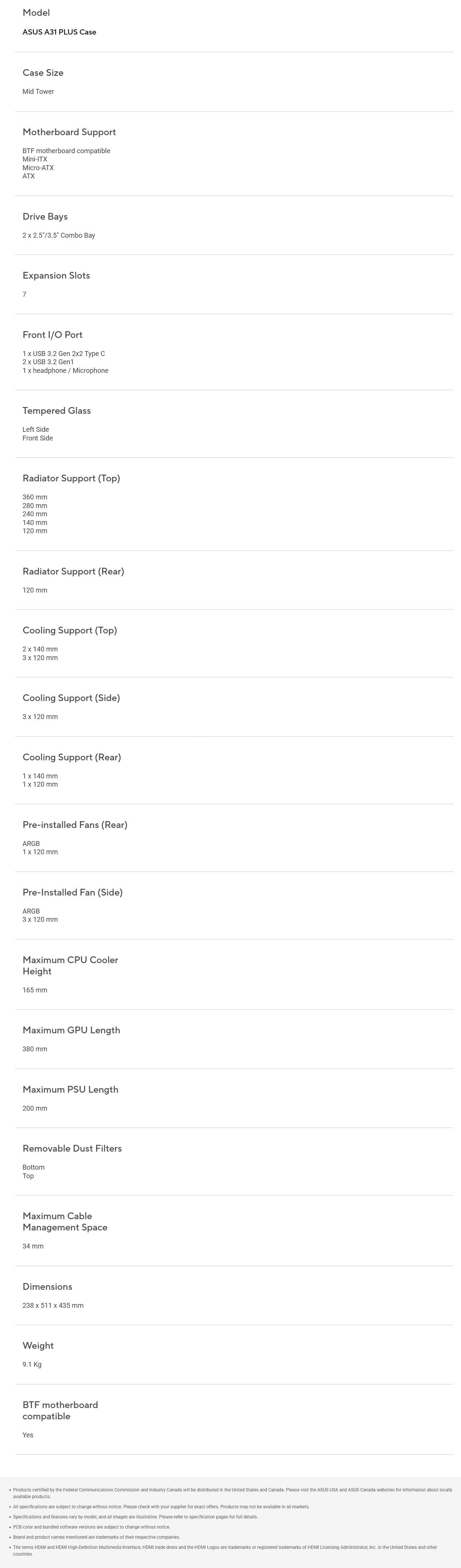Select the 2 x 2.5"/3.5" Combo Bay text

click(x=59, y=235)
